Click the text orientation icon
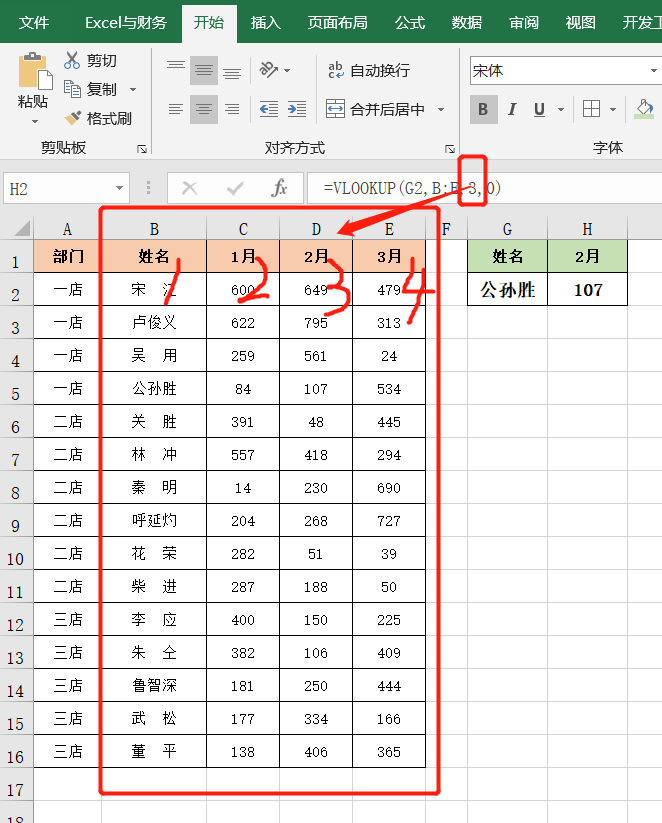 click(x=269, y=70)
